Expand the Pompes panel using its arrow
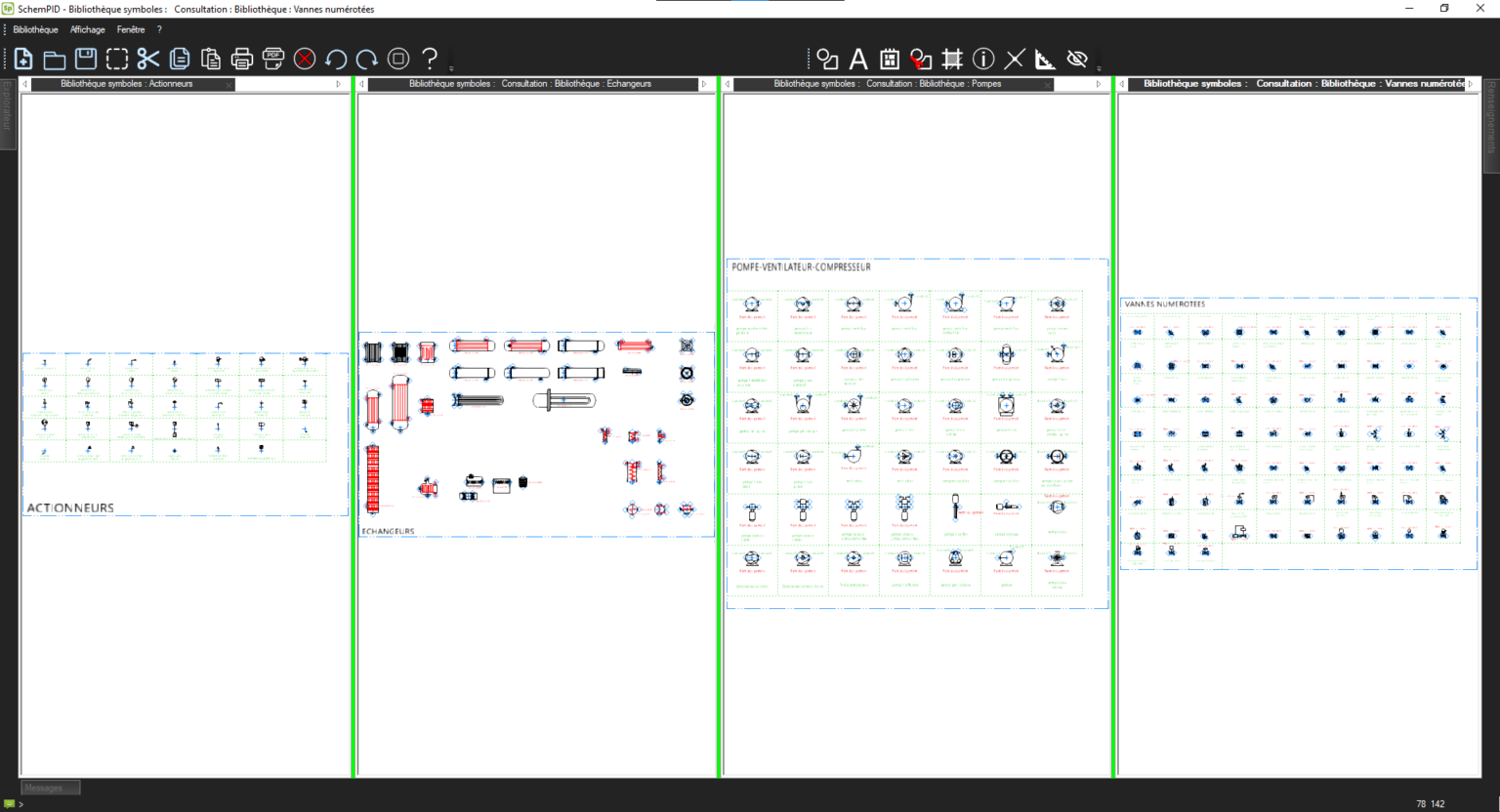 pyautogui.click(x=1099, y=84)
